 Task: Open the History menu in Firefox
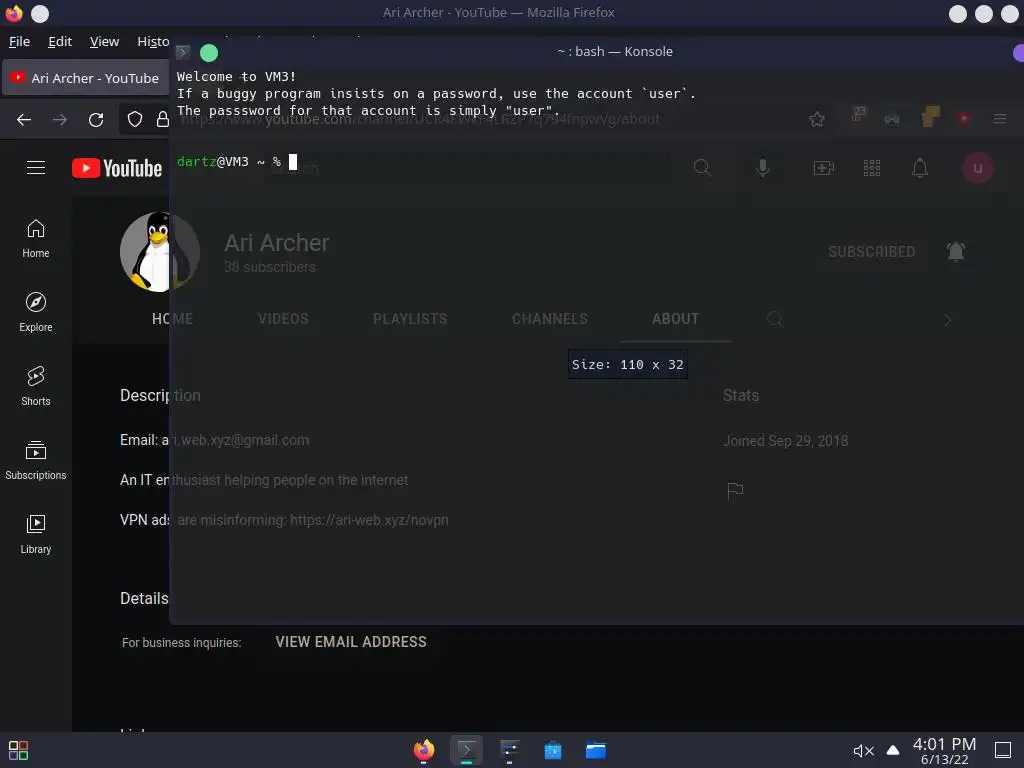point(153,41)
